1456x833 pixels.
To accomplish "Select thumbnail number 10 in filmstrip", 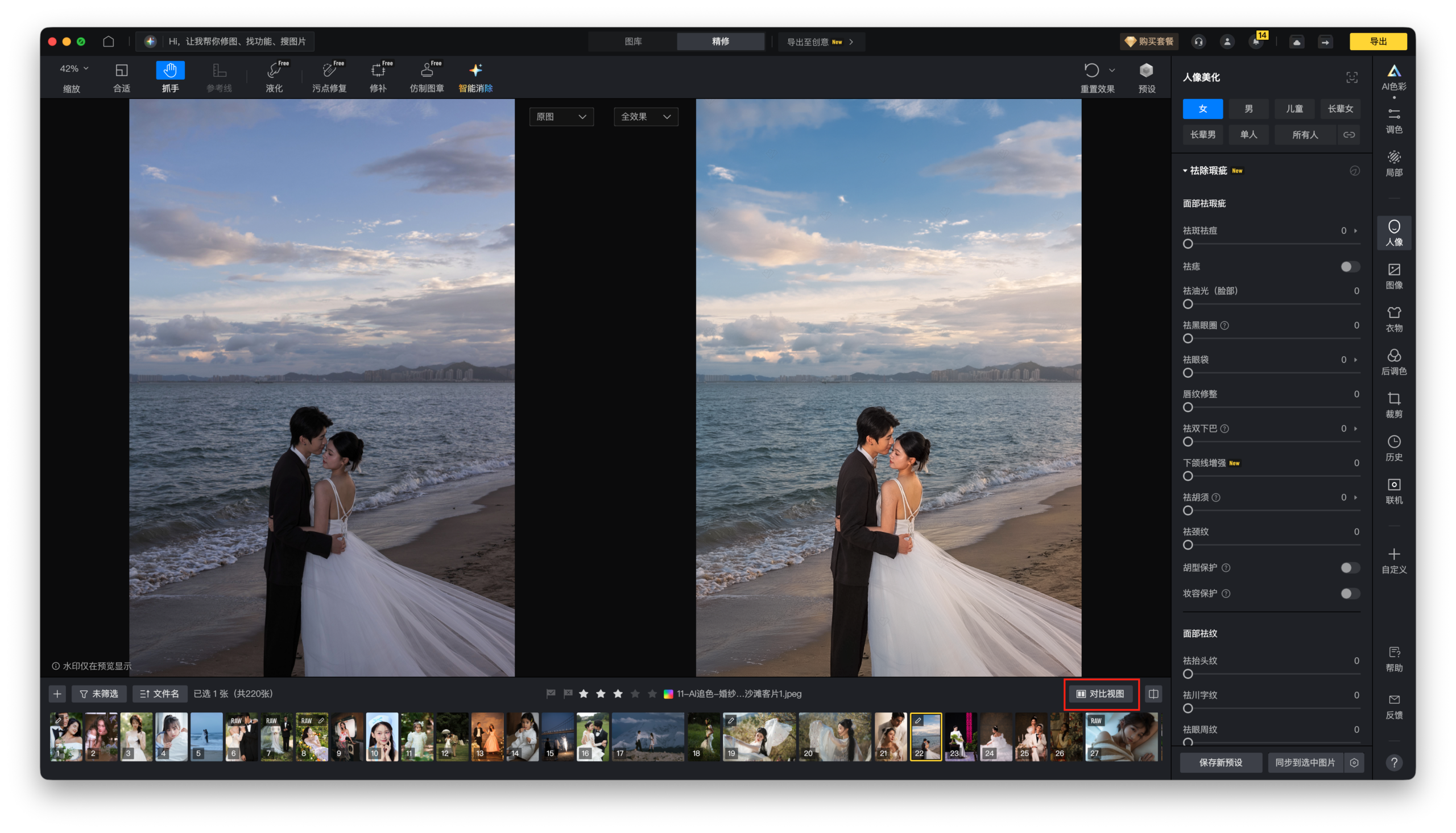I will (x=382, y=737).
